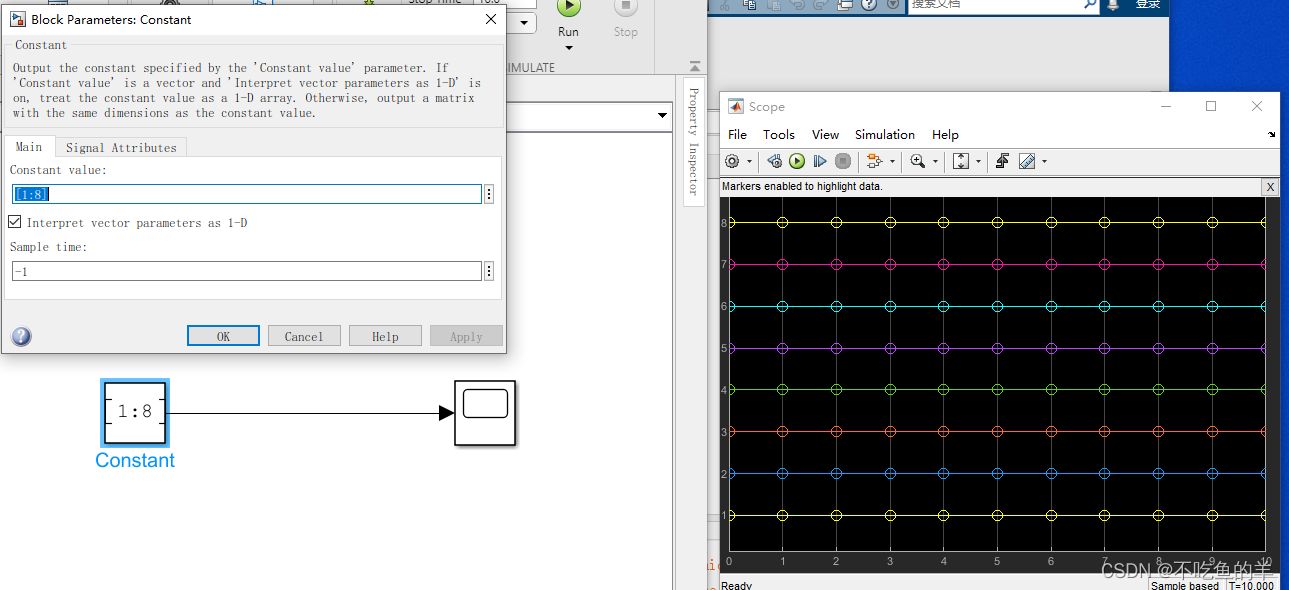The width and height of the screenshot is (1289, 590).
Task: Click Scope step forward button
Action: [x=820, y=161]
